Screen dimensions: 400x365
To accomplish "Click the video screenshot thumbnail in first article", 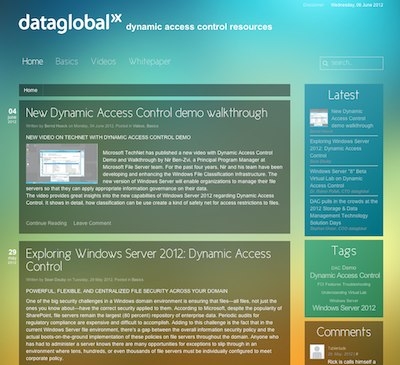I will [62, 163].
